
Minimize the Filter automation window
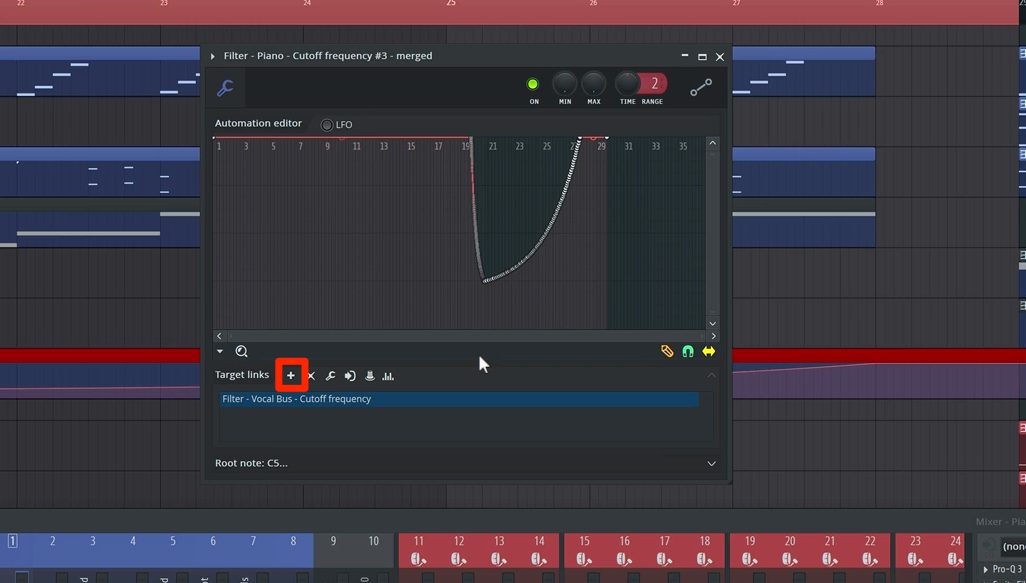pos(684,56)
